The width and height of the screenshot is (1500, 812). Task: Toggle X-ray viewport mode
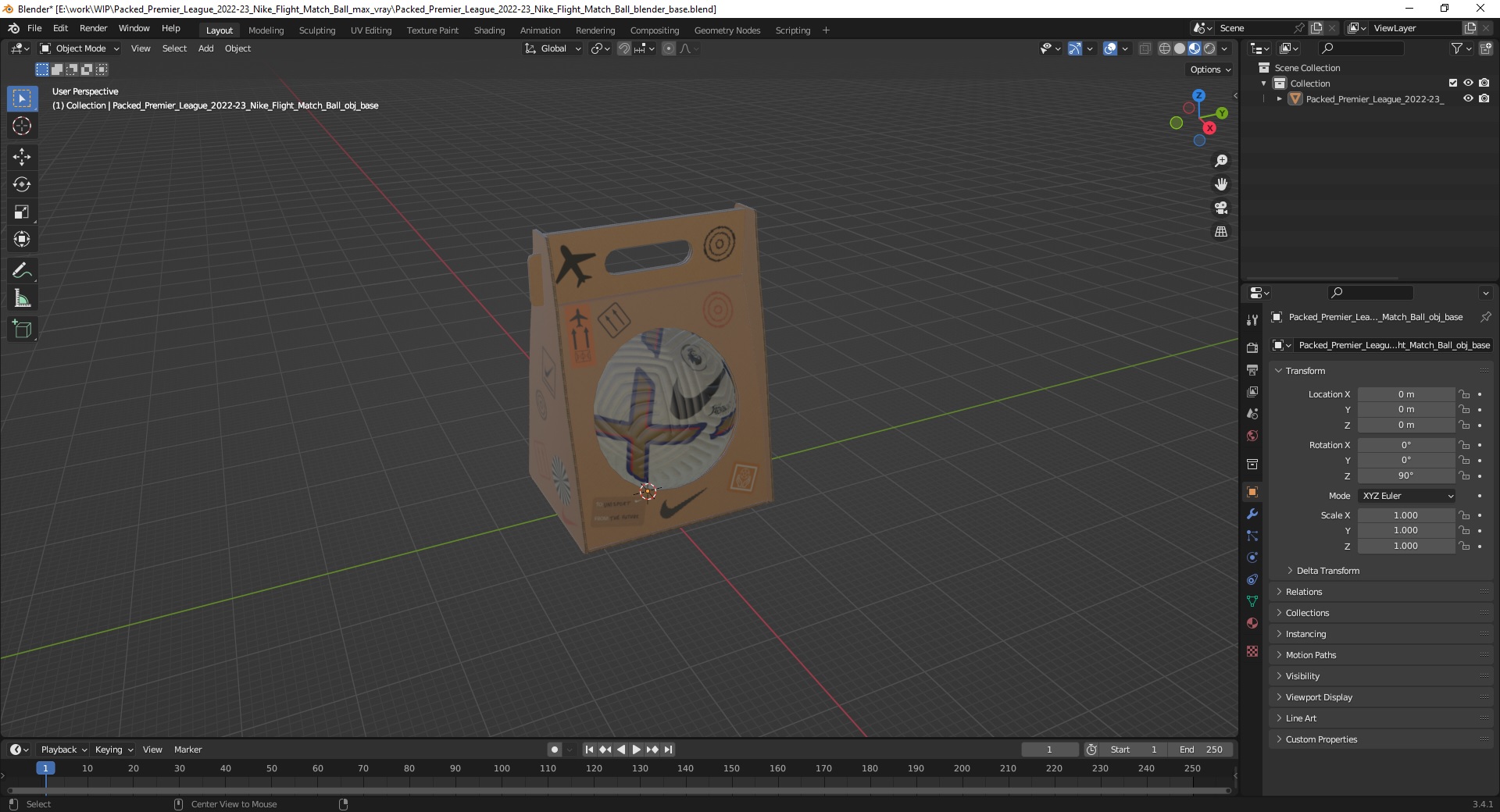(1145, 48)
